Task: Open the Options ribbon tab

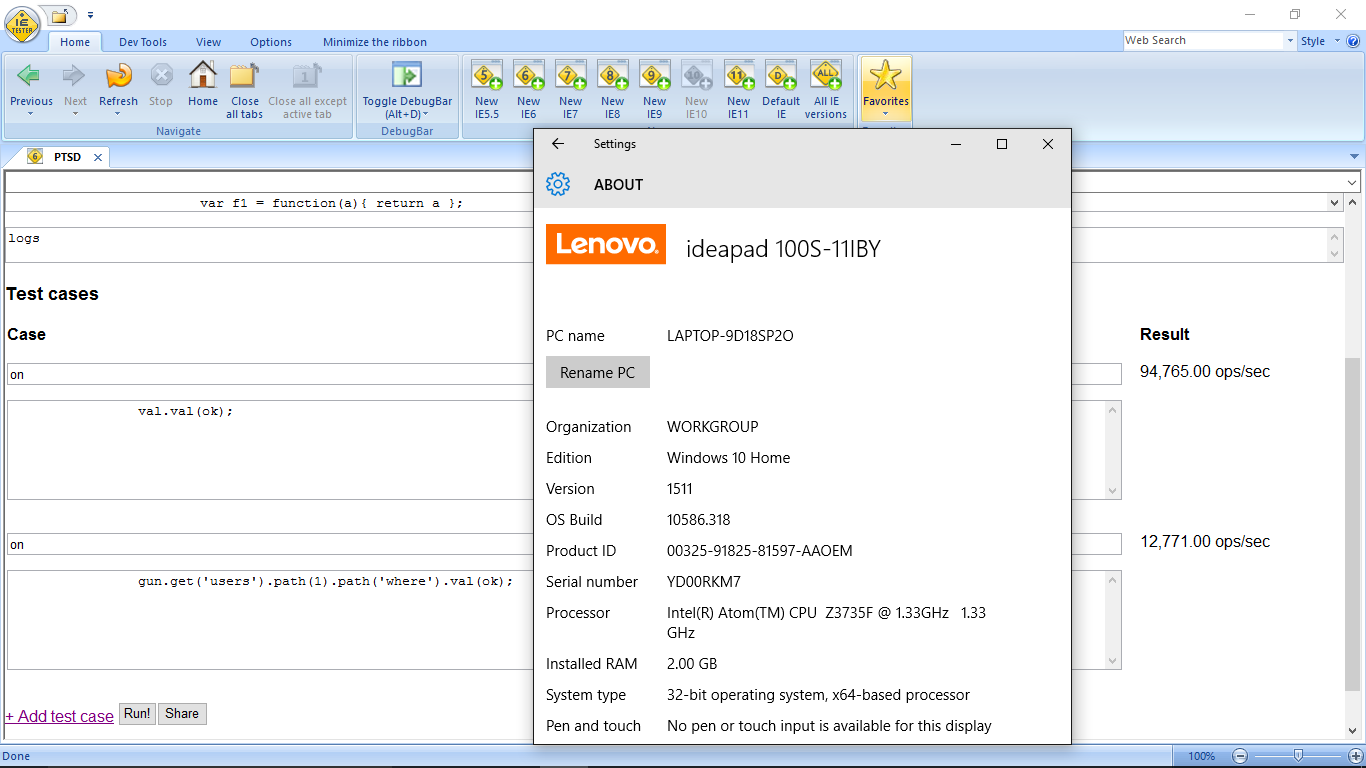Action: 271,42
